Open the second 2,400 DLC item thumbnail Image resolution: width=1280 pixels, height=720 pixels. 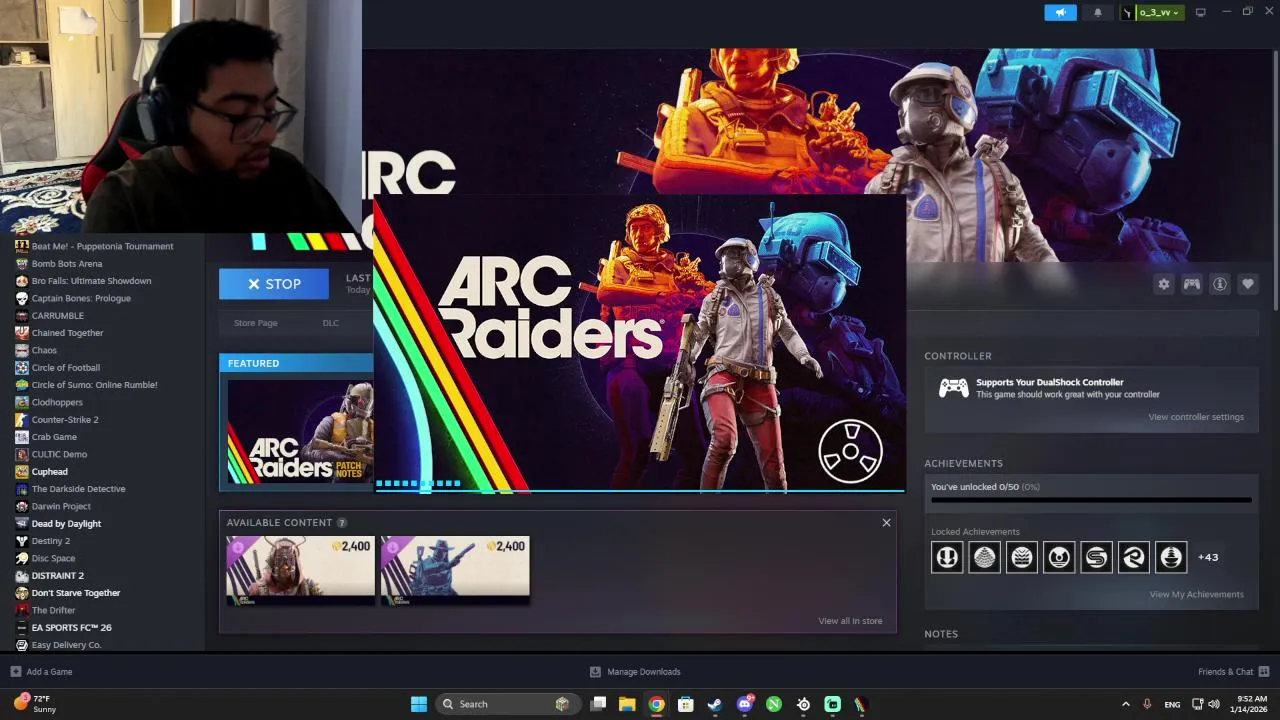[455, 571]
